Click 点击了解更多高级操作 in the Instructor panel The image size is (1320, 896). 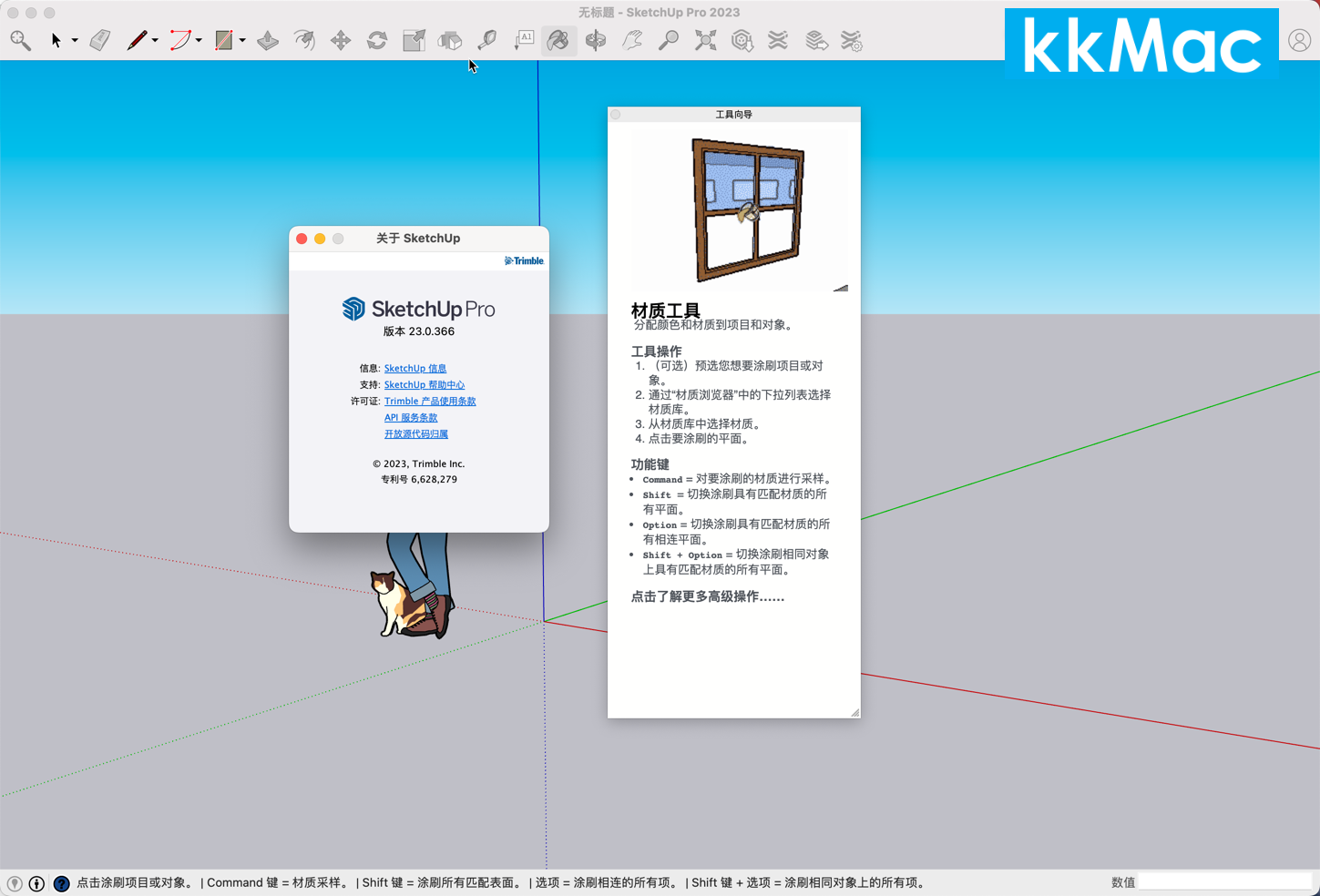pos(708,596)
